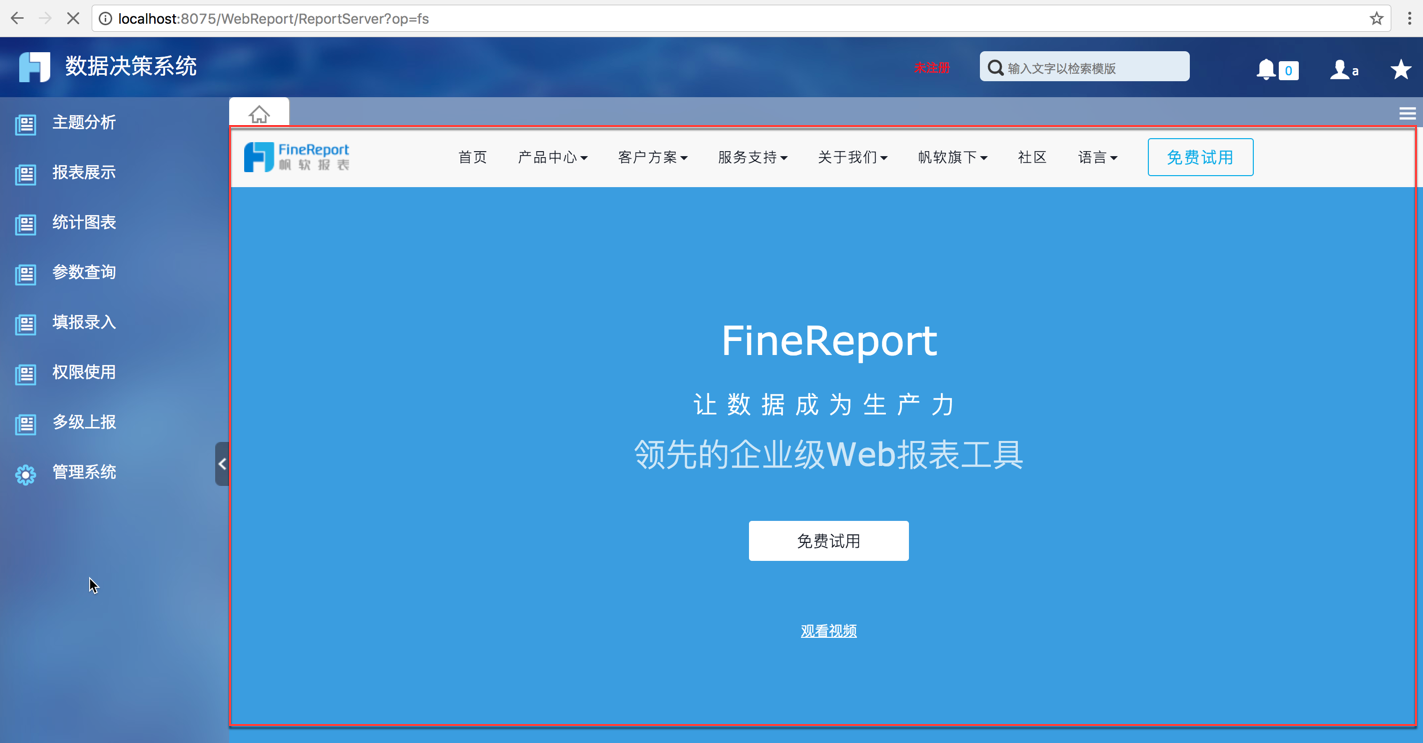
Task: Visit 社区 from the navigation bar
Action: coord(1032,157)
